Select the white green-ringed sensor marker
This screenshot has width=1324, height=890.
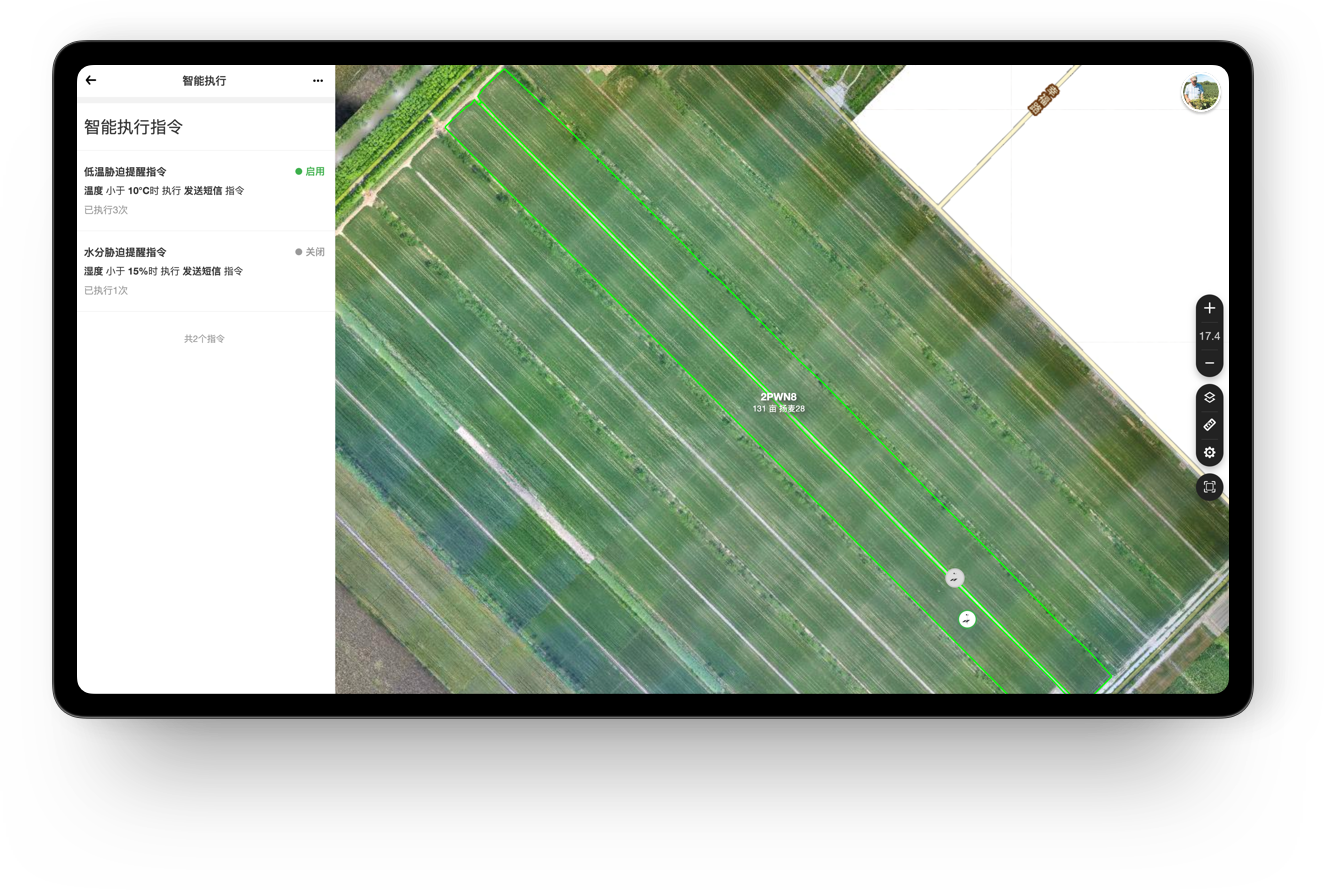(967, 619)
